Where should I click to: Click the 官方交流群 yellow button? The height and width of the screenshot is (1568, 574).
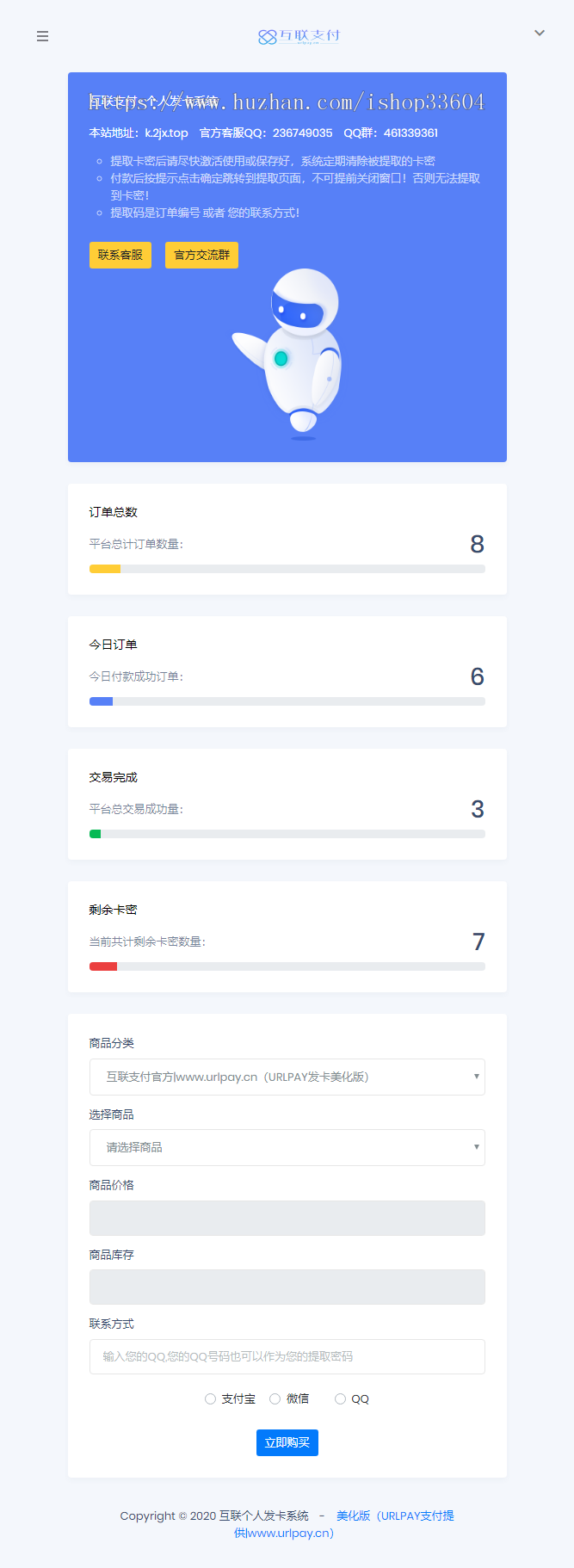click(201, 255)
